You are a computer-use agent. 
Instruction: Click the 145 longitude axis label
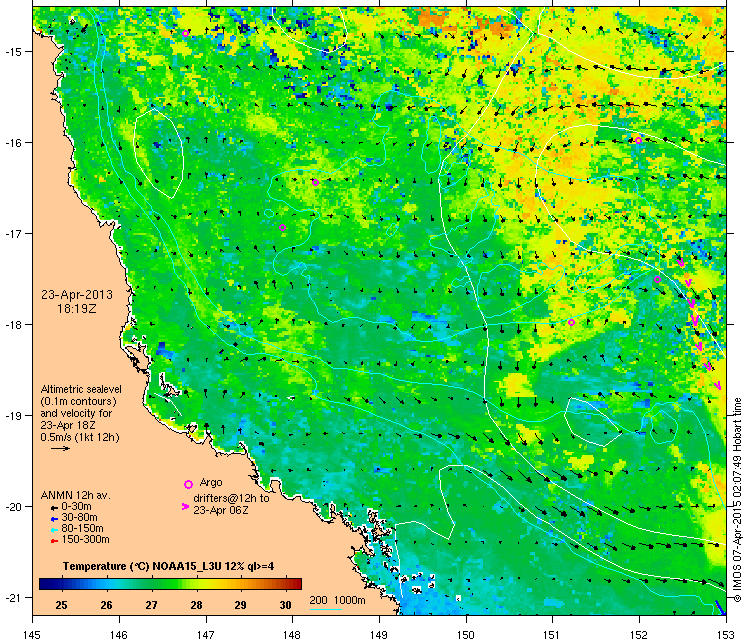(x=32, y=634)
